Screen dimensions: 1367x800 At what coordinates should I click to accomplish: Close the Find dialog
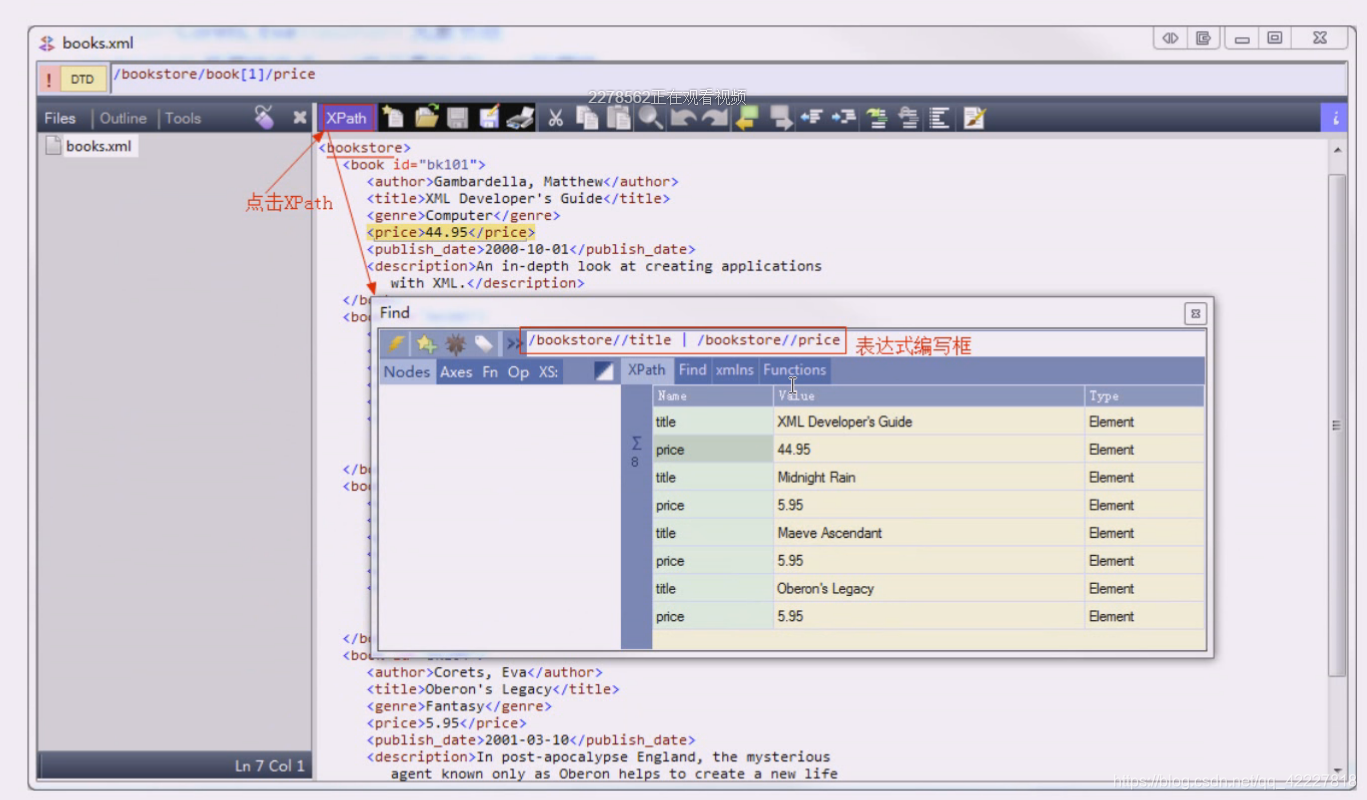[1195, 314]
